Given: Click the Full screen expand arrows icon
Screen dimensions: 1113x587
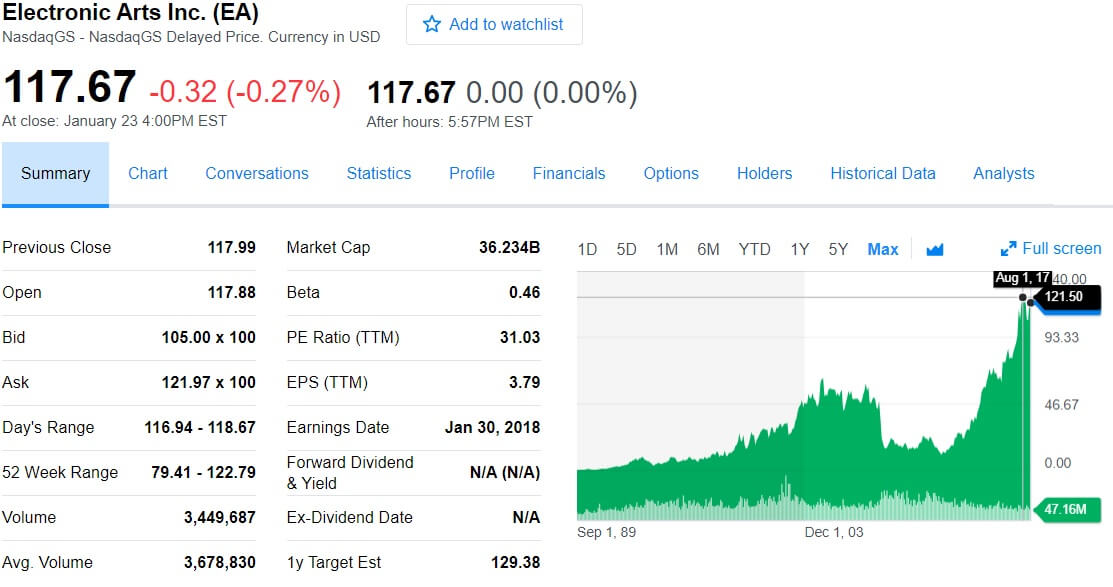Looking at the screenshot, I should 1008,249.
